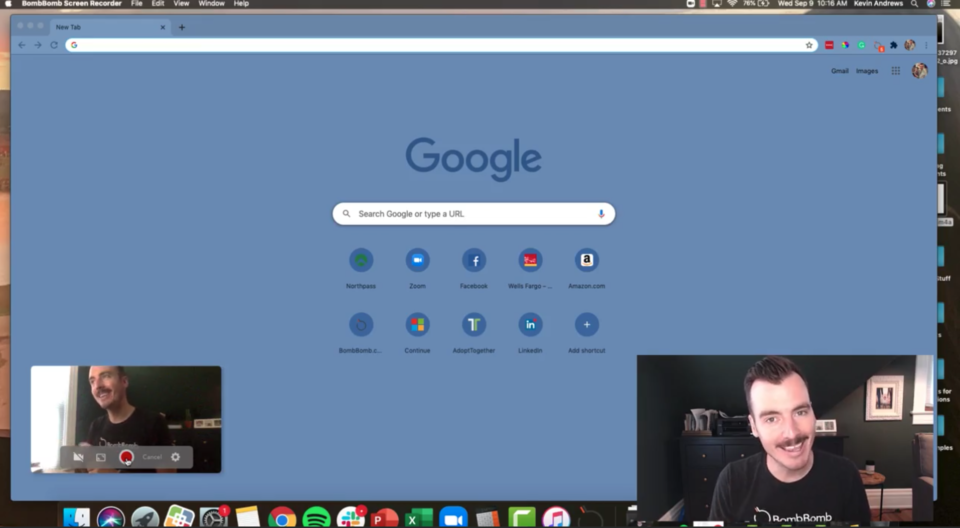This screenshot has height=528, width=960.
Task: Open a new tab with plus button
Action: [181, 27]
